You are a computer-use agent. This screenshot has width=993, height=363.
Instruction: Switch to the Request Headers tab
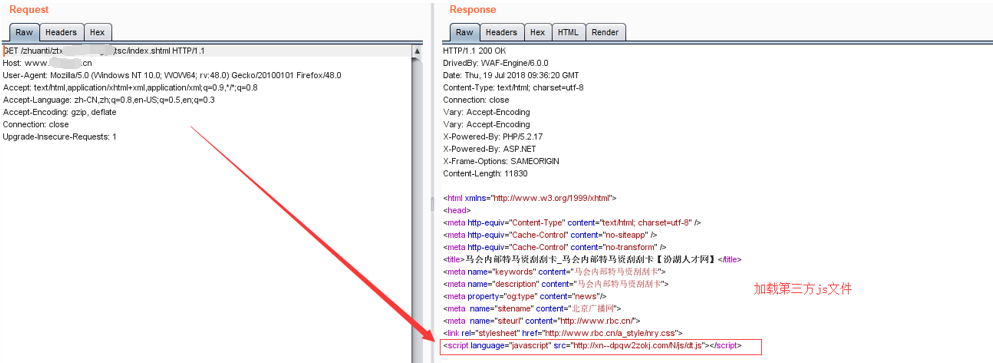click(61, 32)
